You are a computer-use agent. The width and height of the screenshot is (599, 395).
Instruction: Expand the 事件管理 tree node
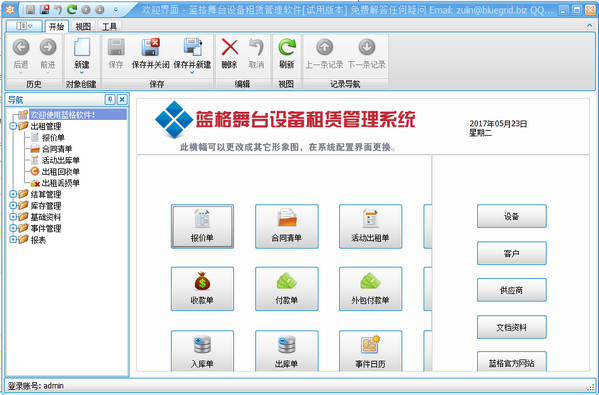[x=13, y=228]
